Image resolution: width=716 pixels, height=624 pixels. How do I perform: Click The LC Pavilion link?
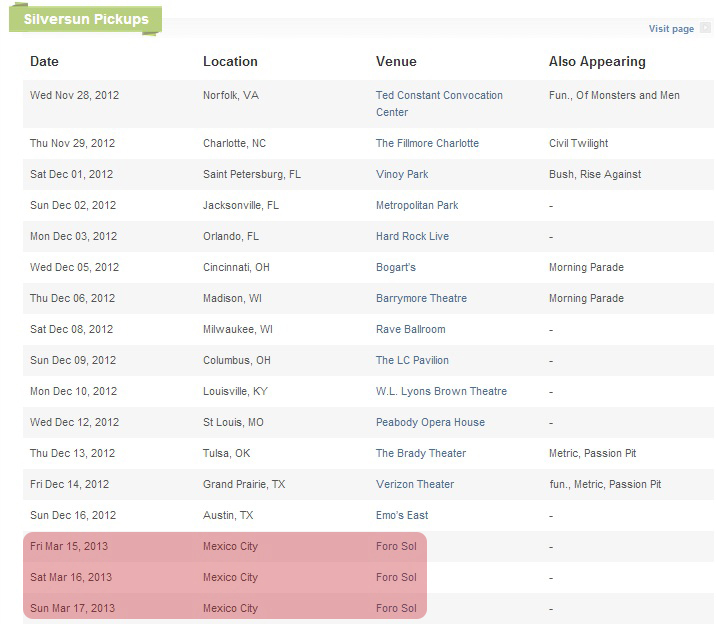click(412, 360)
